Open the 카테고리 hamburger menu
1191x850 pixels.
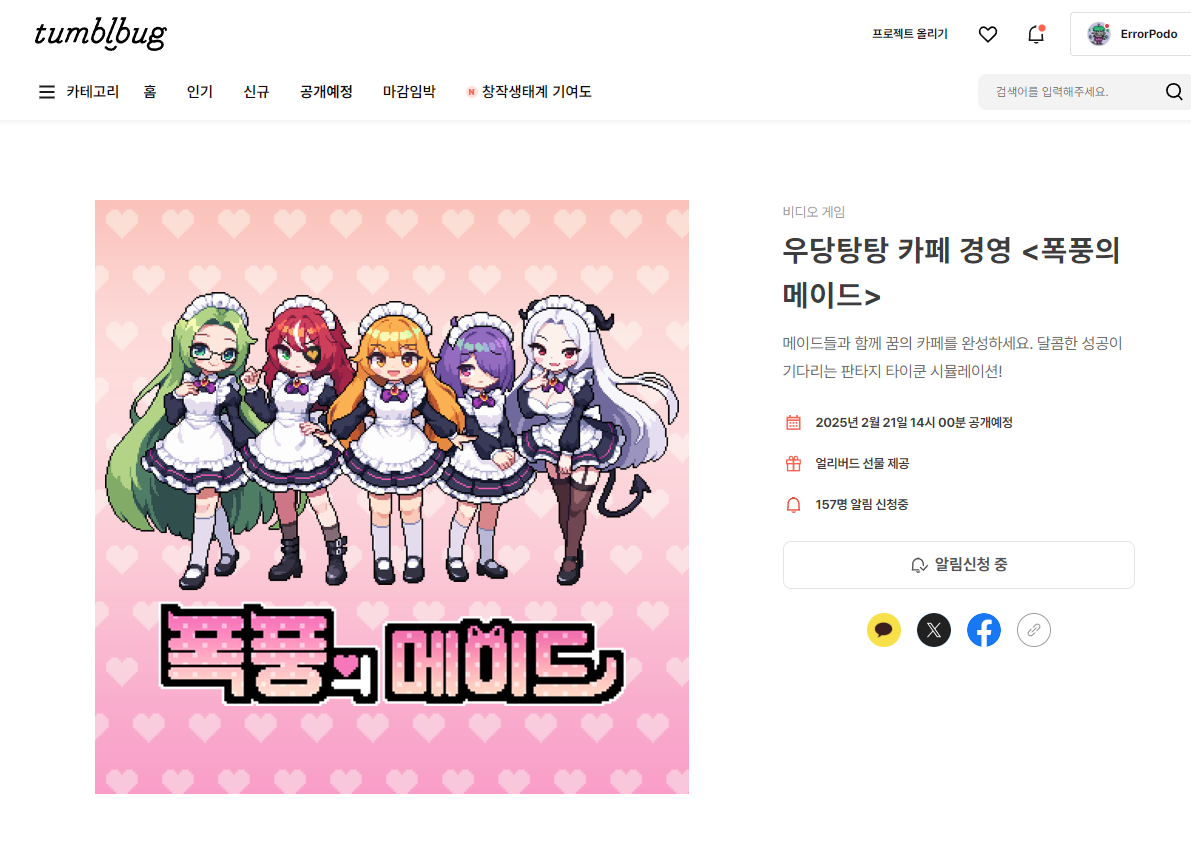click(x=79, y=92)
